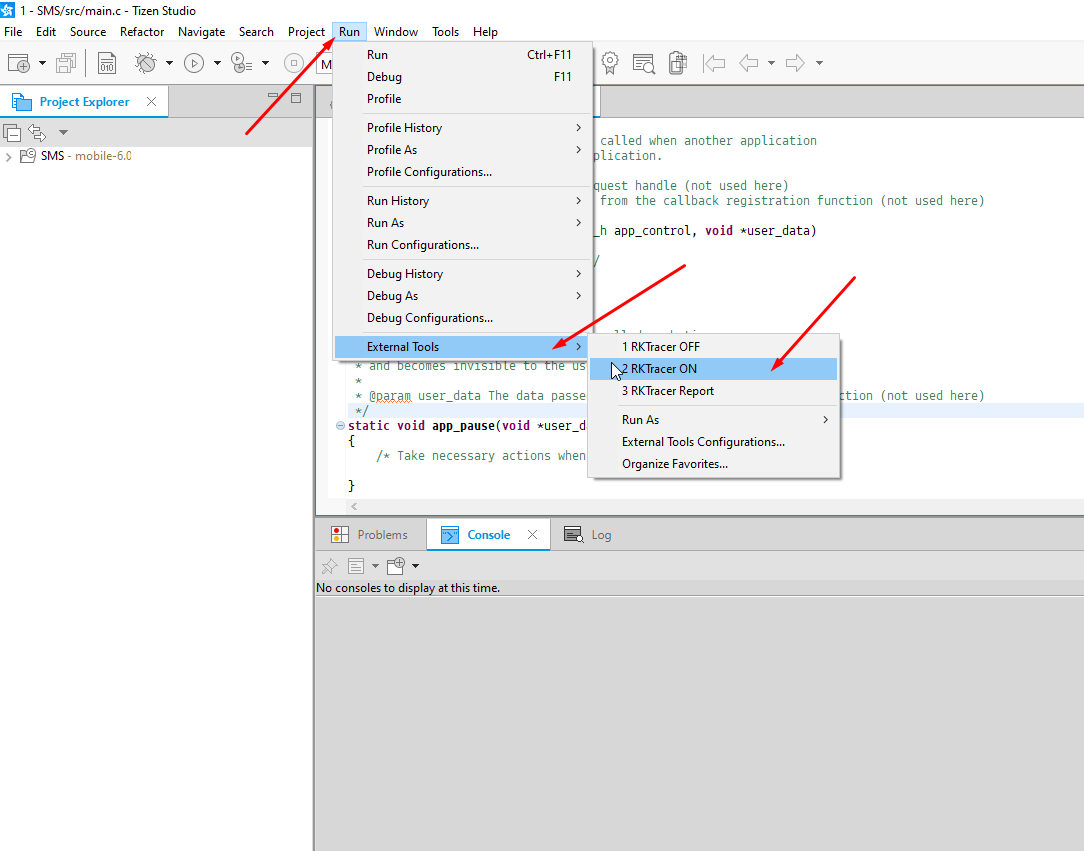Open External Tools Configurations...
The image size is (1084, 851).
pyautogui.click(x=703, y=442)
